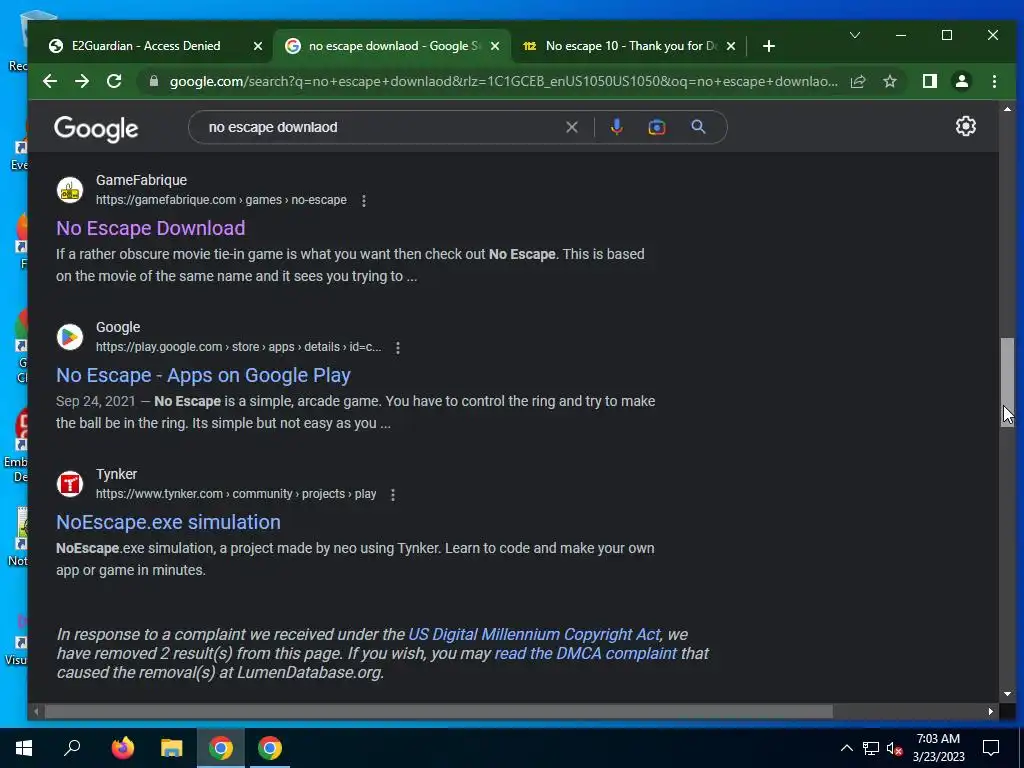
Task: Click the GameFabrique site favicon
Action: [70, 190]
